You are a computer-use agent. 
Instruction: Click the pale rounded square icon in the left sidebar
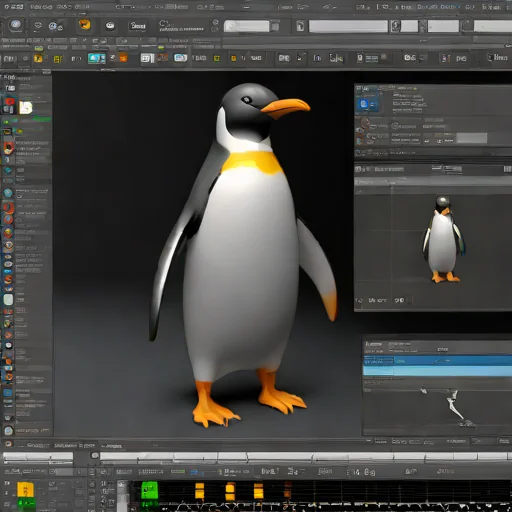tap(8, 299)
